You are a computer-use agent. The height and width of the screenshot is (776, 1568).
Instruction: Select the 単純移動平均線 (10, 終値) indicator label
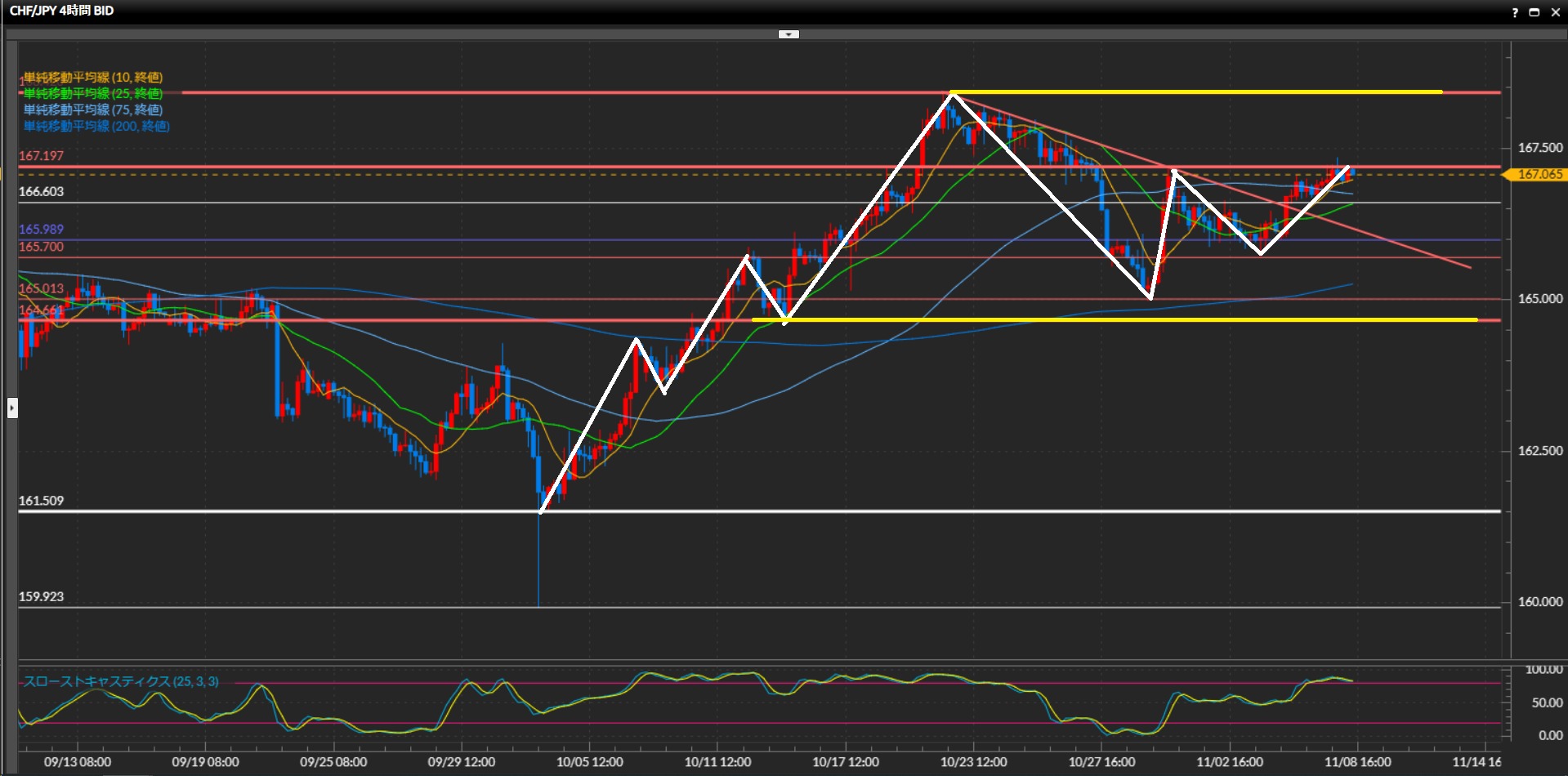coord(92,78)
